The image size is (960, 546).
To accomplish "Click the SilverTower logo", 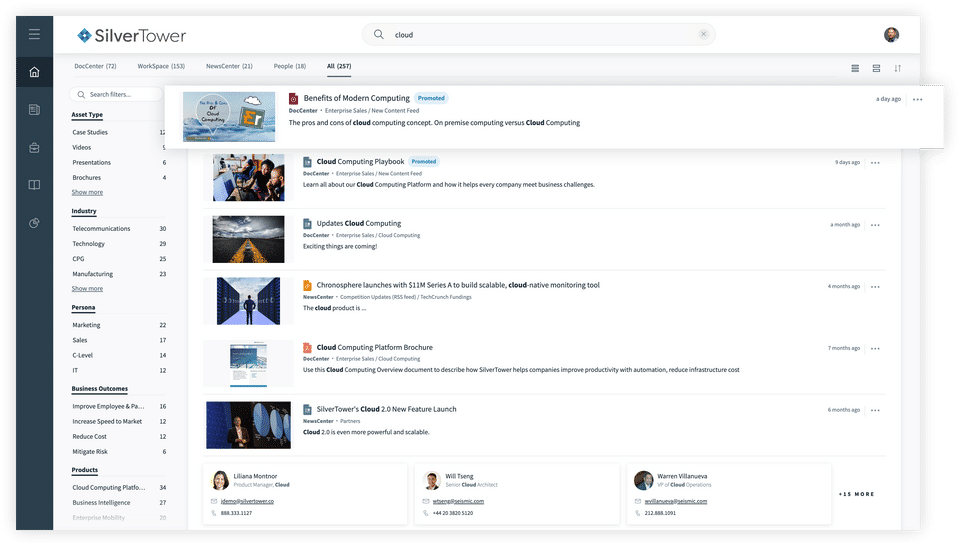I will tap(131, 36).
